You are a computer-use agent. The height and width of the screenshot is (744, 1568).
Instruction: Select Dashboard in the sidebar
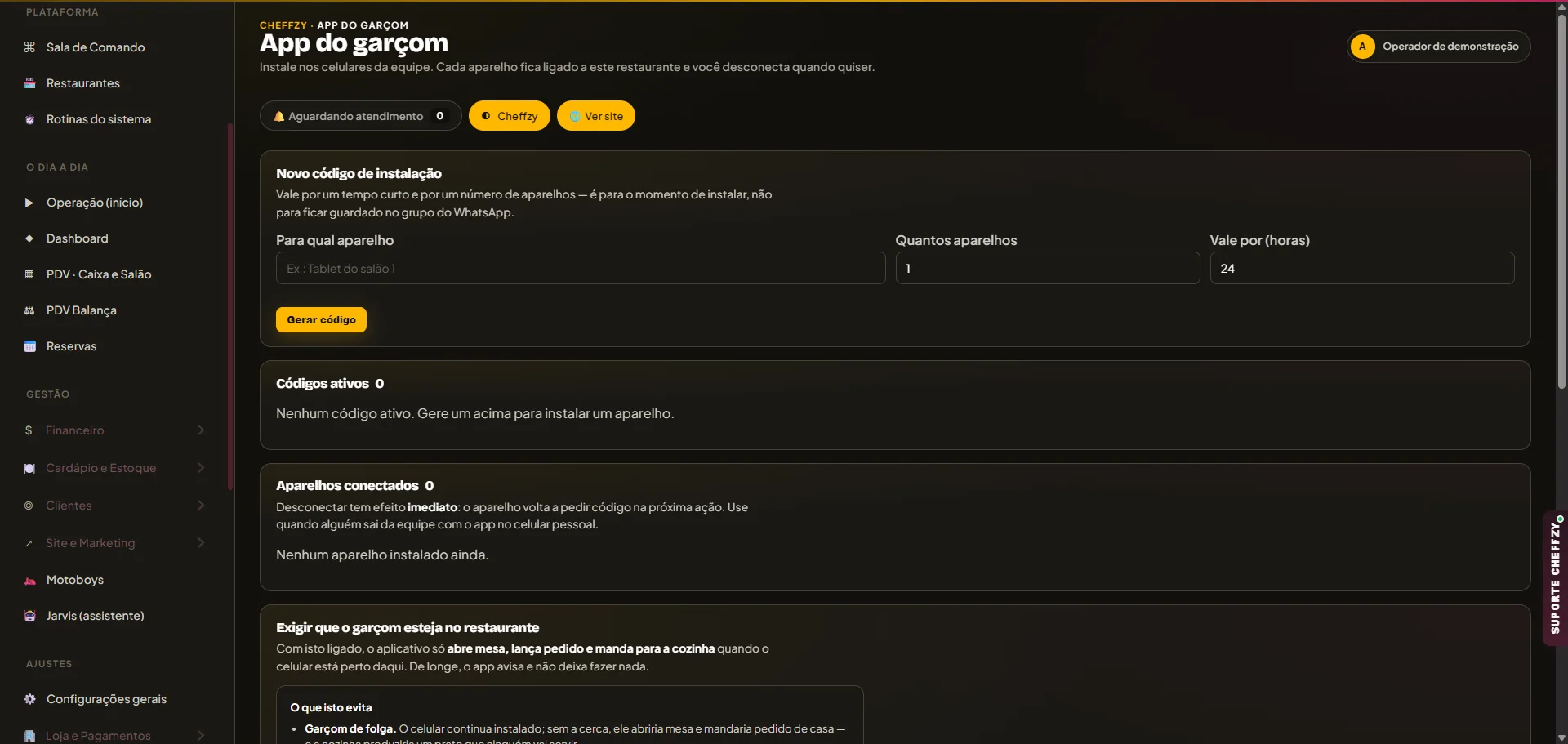pos(114,238)
